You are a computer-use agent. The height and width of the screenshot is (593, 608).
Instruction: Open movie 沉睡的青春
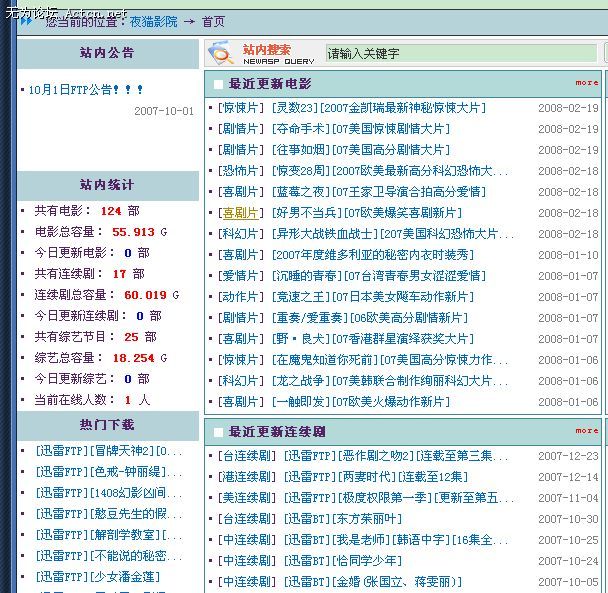pos(379,276)
